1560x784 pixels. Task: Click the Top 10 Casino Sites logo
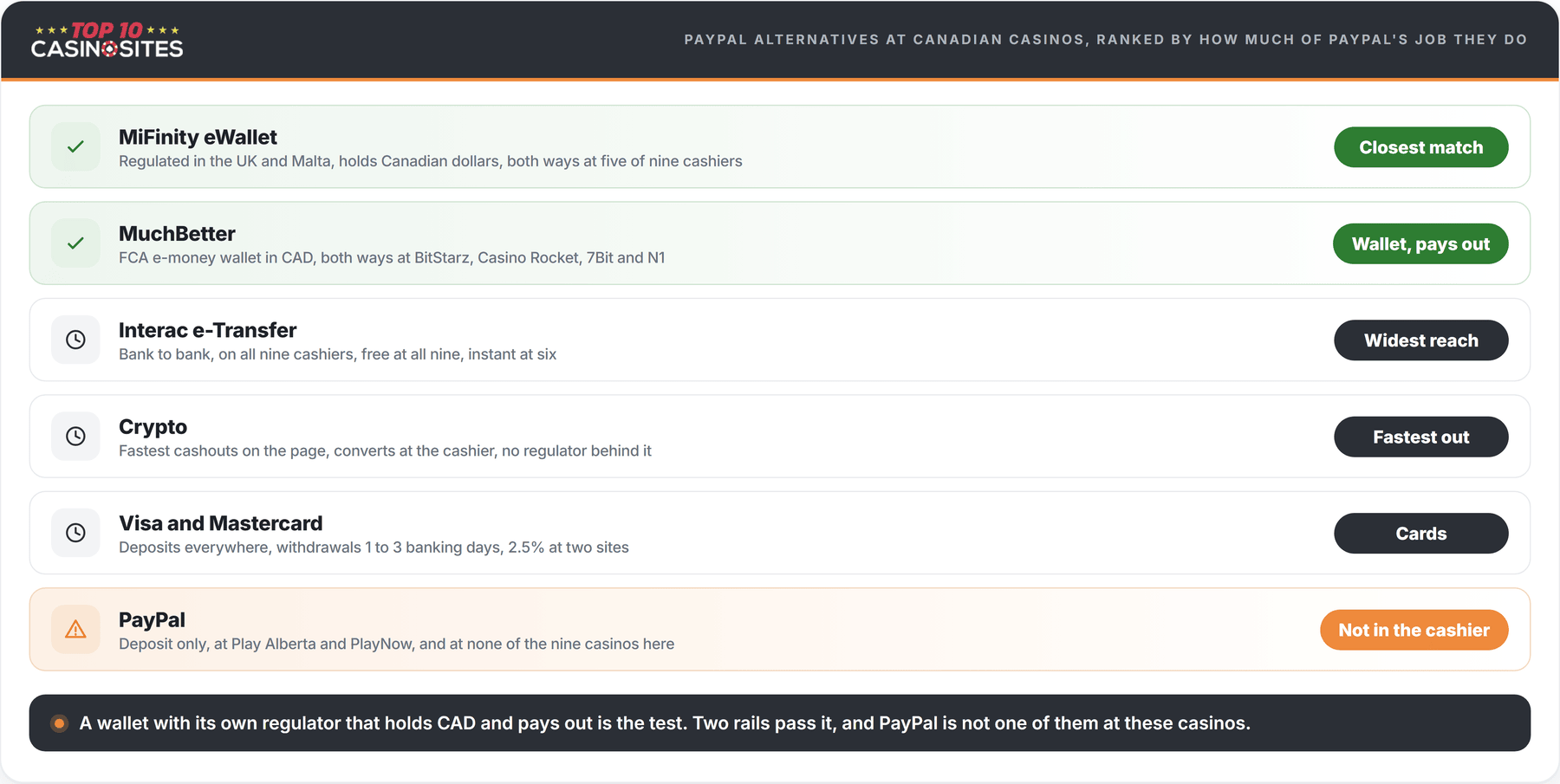(x=107, y=40)
